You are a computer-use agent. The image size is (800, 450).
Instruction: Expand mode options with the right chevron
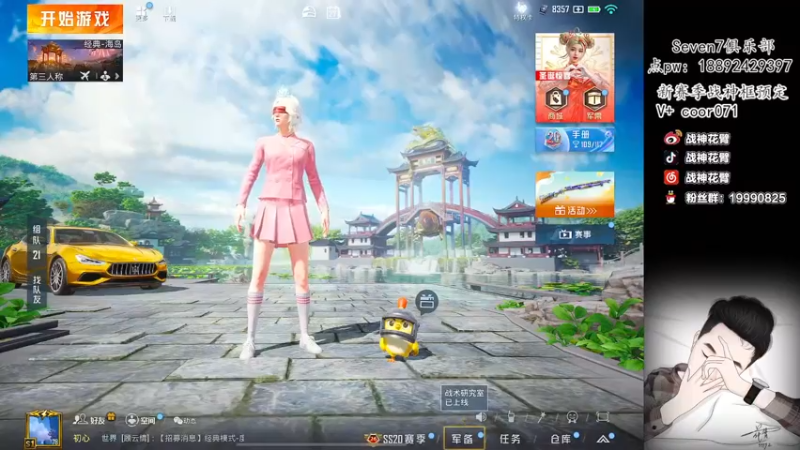[117, 76]
